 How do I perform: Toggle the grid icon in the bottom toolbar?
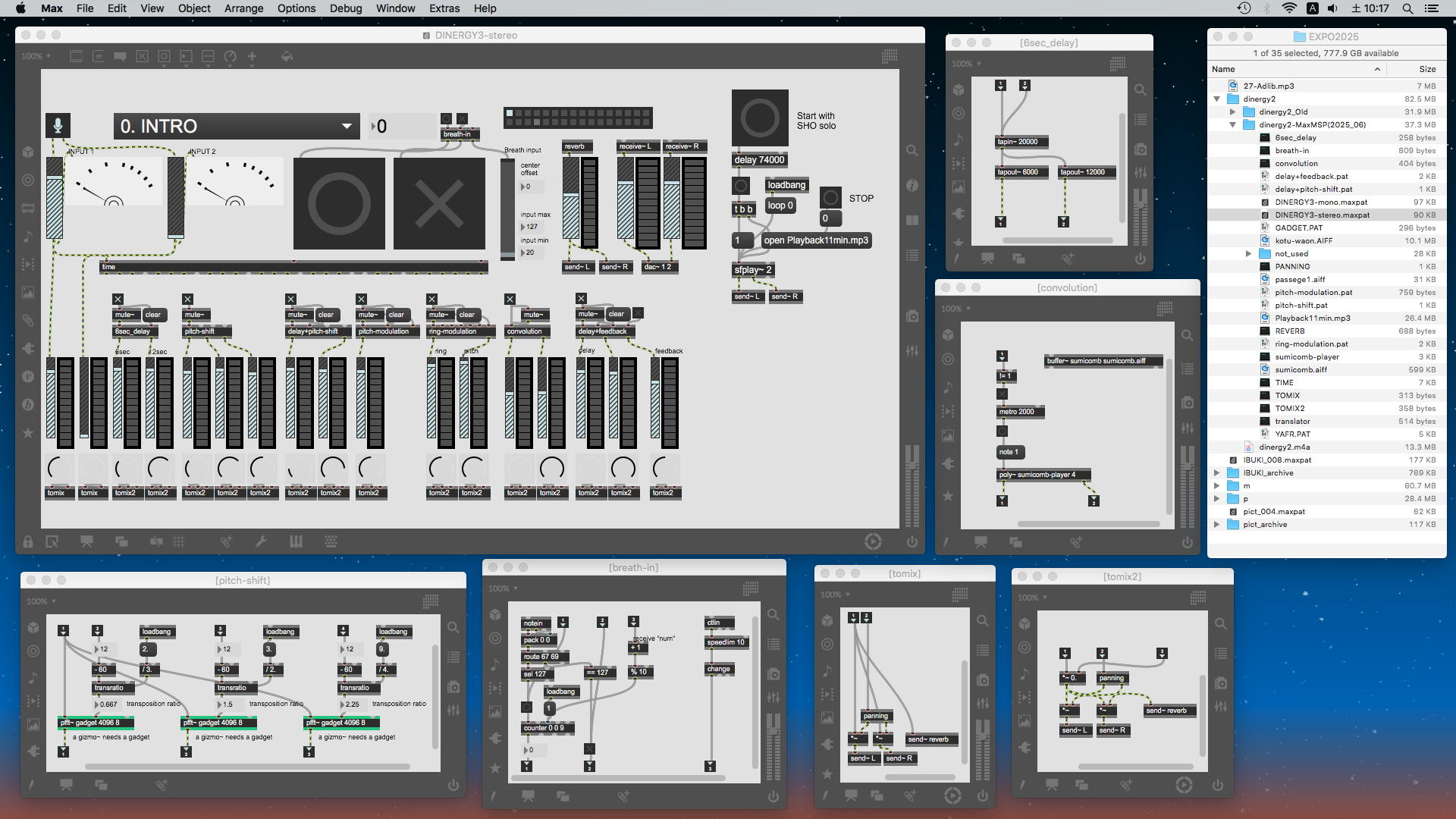(179, 541)
